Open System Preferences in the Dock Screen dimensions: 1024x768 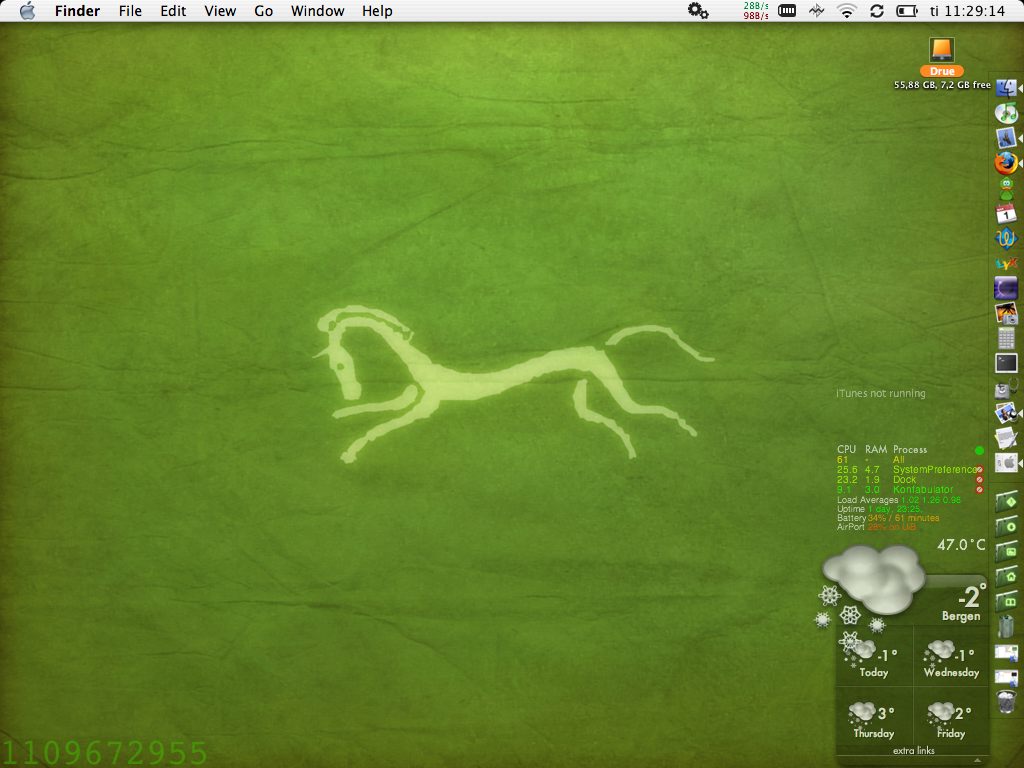click(x=1006, y=463)
